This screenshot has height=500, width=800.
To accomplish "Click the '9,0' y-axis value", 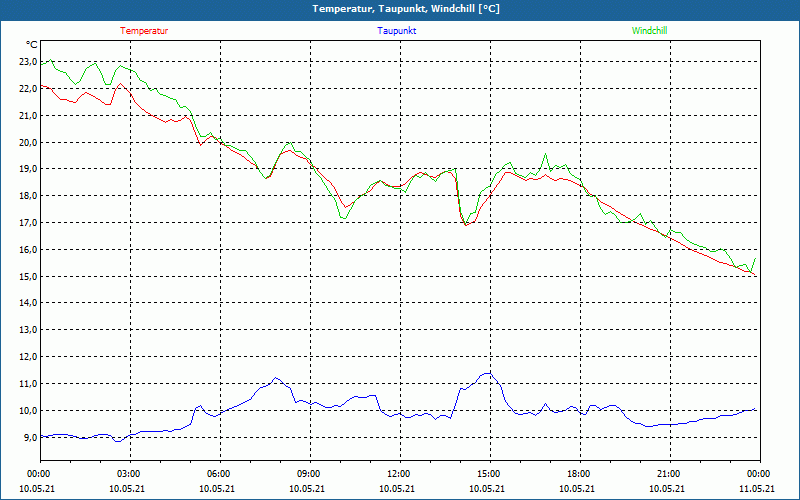I will point(30,438).
